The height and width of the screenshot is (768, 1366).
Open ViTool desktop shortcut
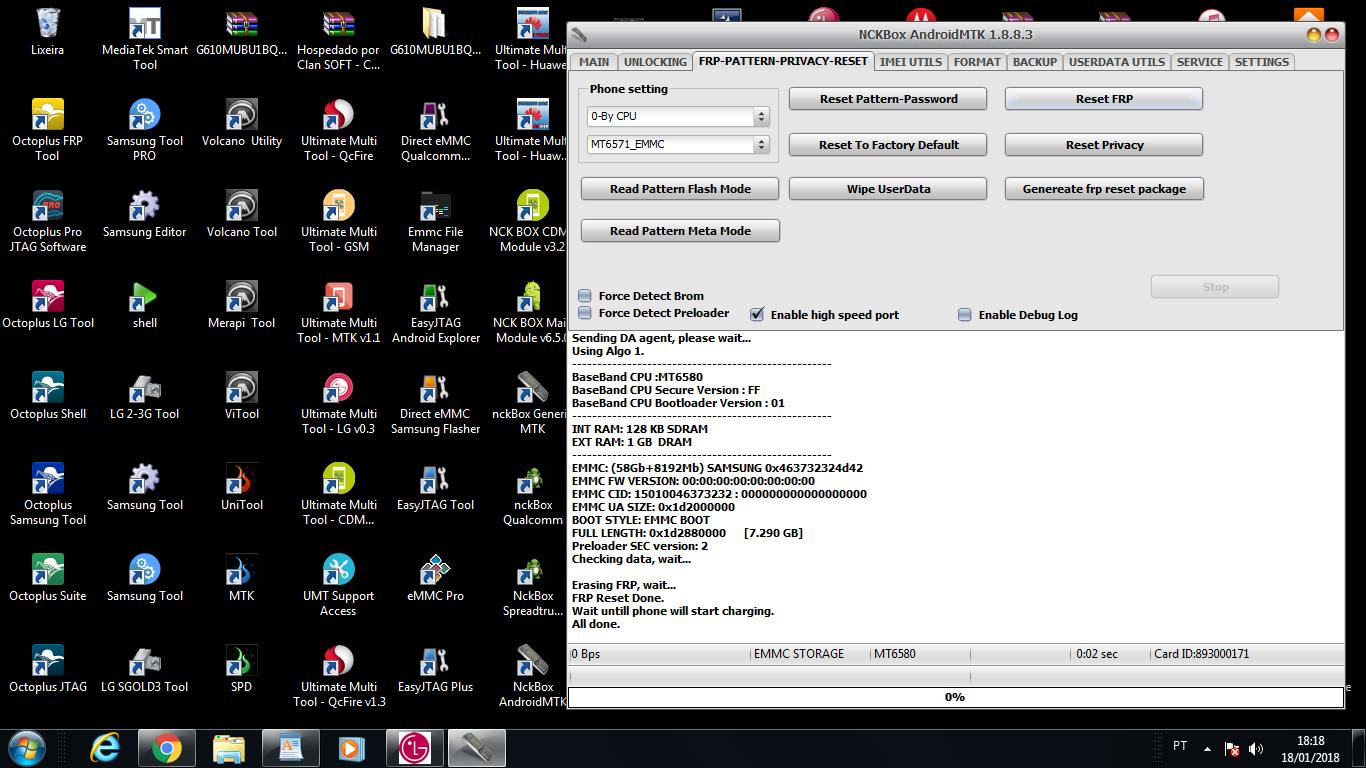coord(242,395)
